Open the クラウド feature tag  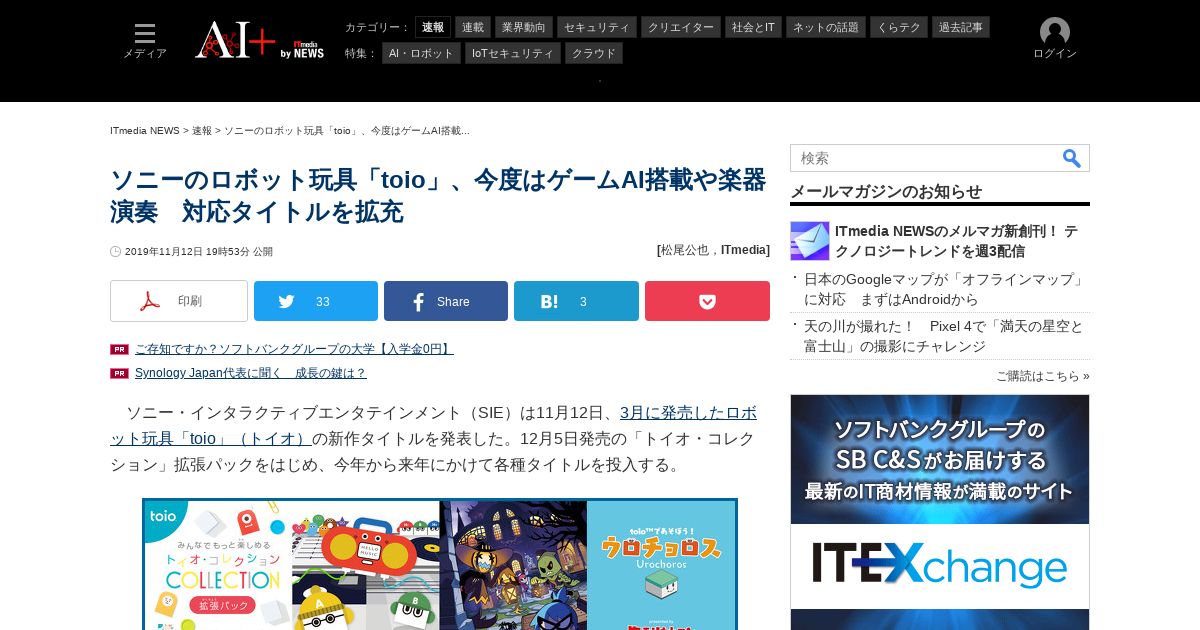(594, 53)
